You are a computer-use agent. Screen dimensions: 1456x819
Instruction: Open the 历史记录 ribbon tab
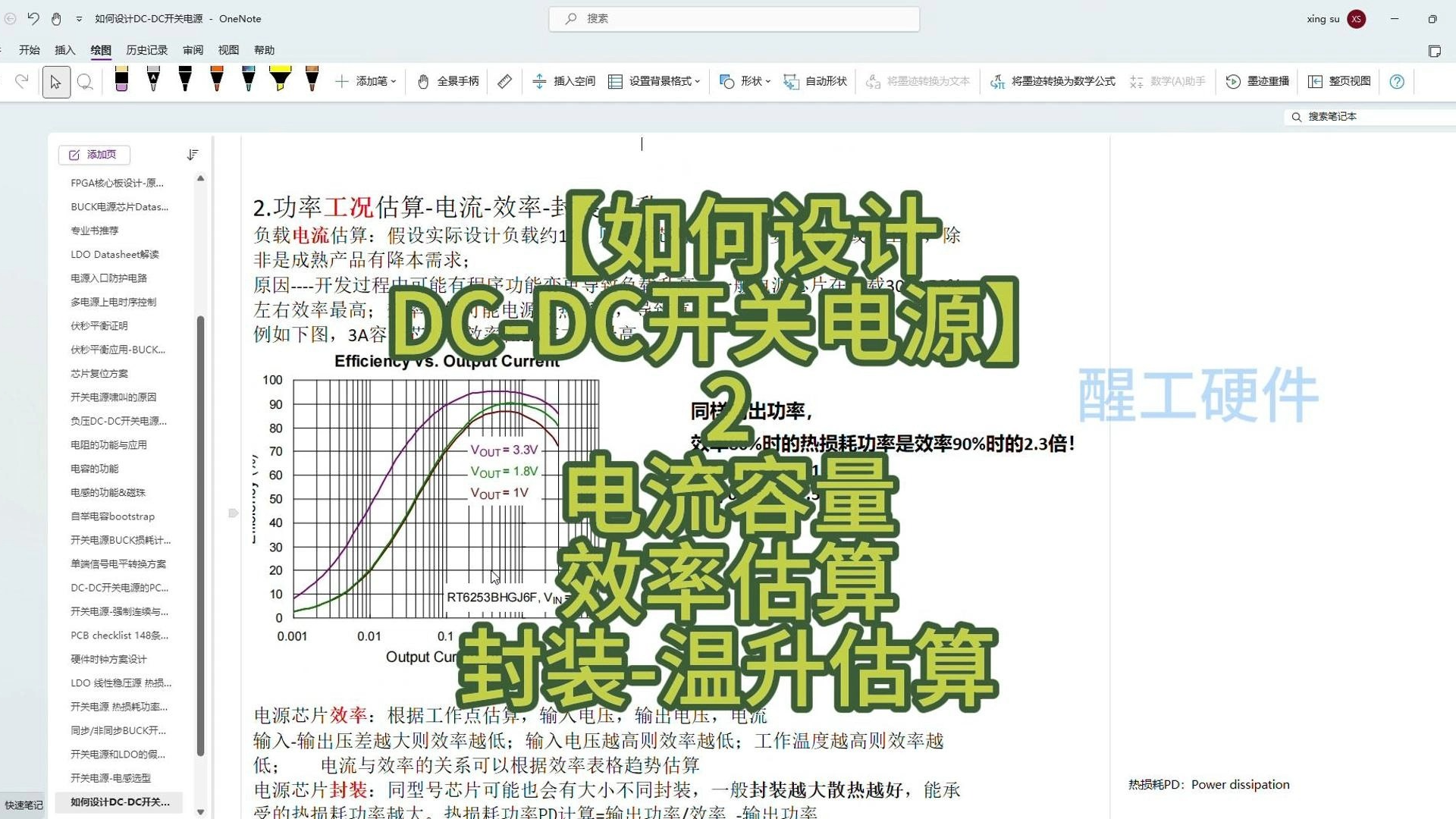(x=147, y=50)
